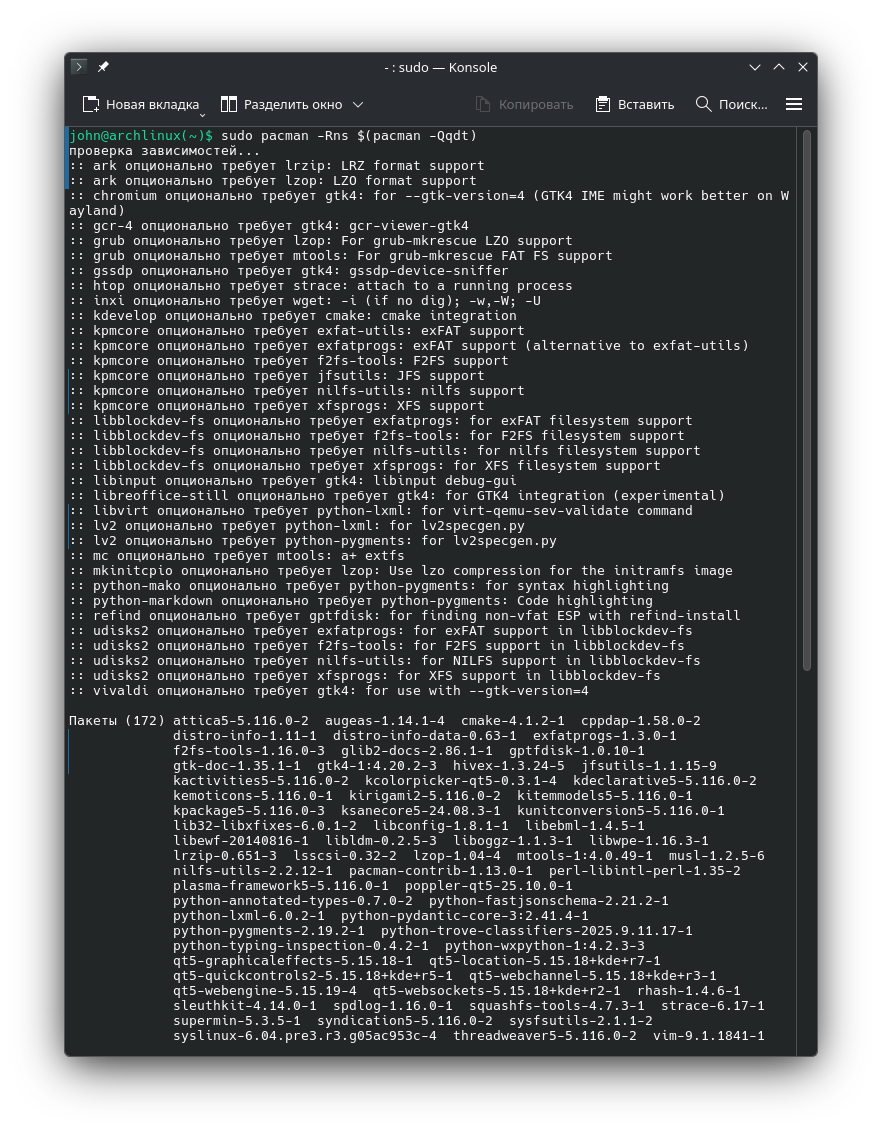Image resolution: width=882 pixels, height=1133 pixels.
Task: Click the Копировать button
Action: (524, 105)
